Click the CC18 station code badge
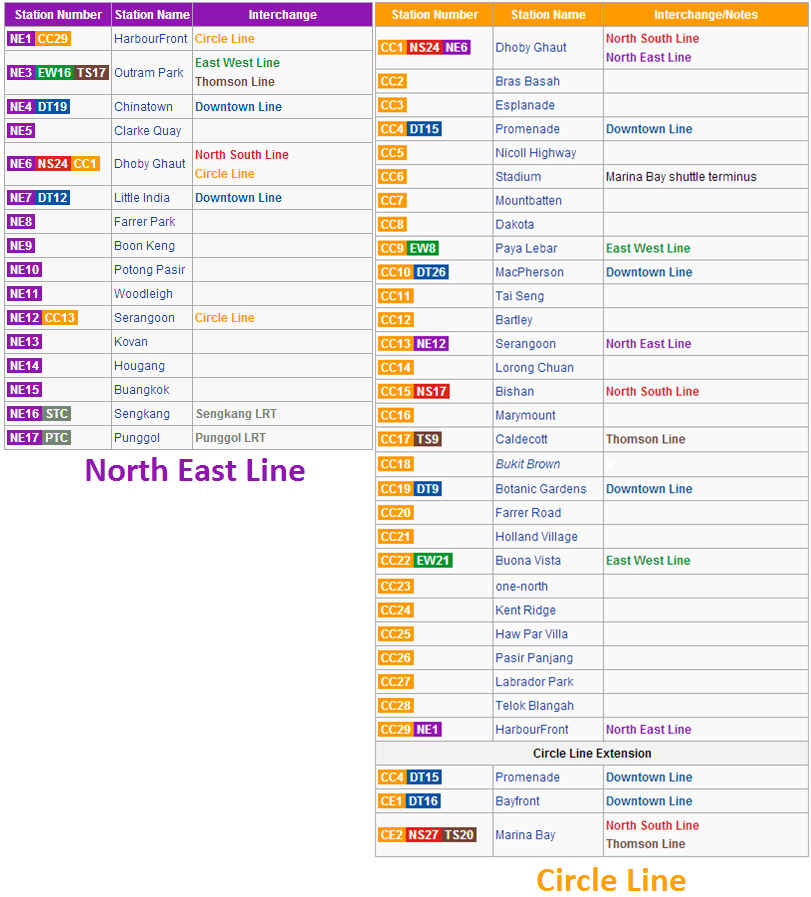This screenshot has width=811, height=897. 396,465
